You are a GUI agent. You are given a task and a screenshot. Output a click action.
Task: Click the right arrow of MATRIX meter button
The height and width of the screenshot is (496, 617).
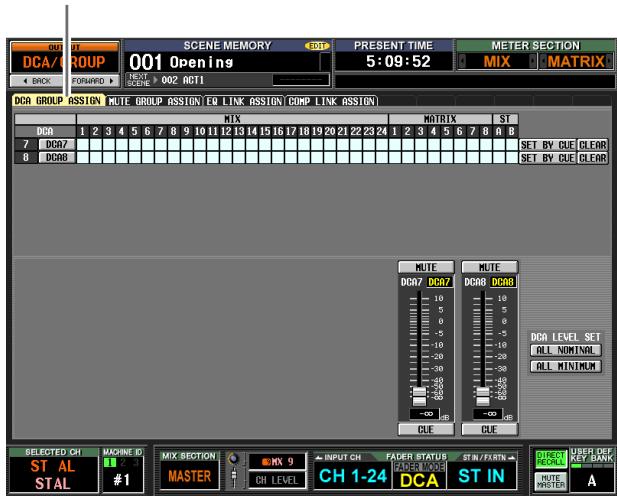click(x=610, y=61)
